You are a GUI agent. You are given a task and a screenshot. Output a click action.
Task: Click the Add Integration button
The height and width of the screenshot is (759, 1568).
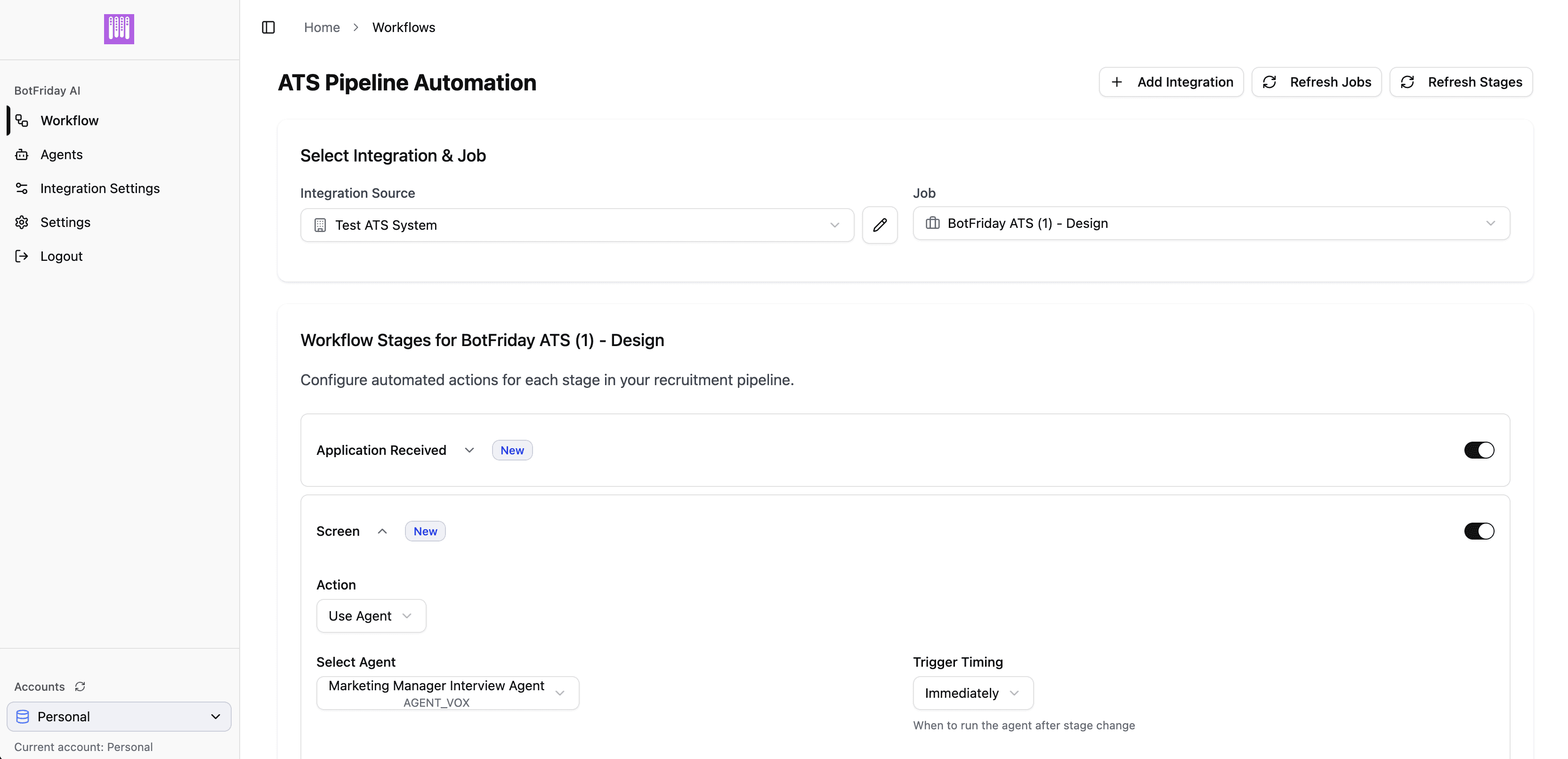point(1171,82)
